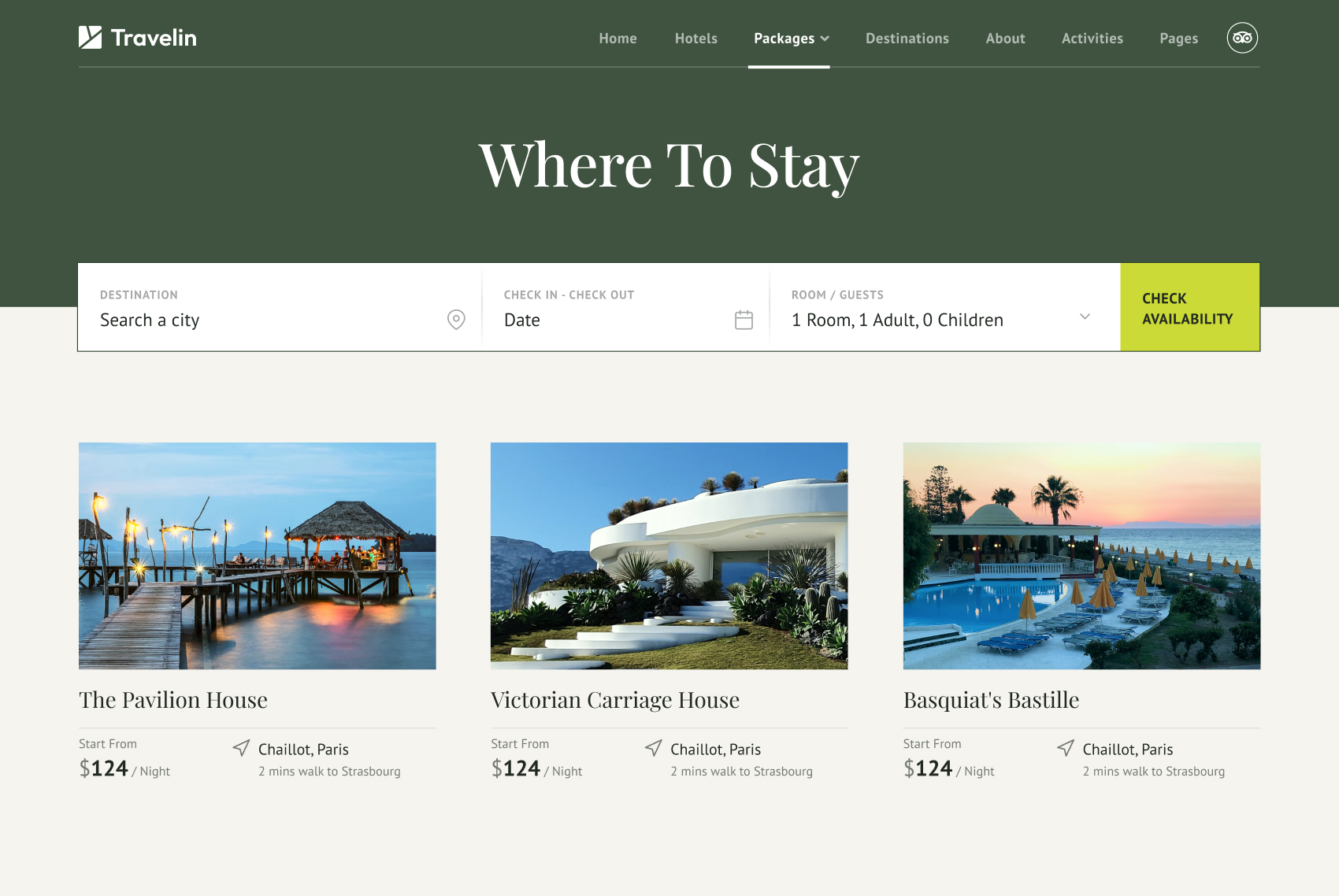Click the Check Availability button
1339x896 pixels.
1190,307
